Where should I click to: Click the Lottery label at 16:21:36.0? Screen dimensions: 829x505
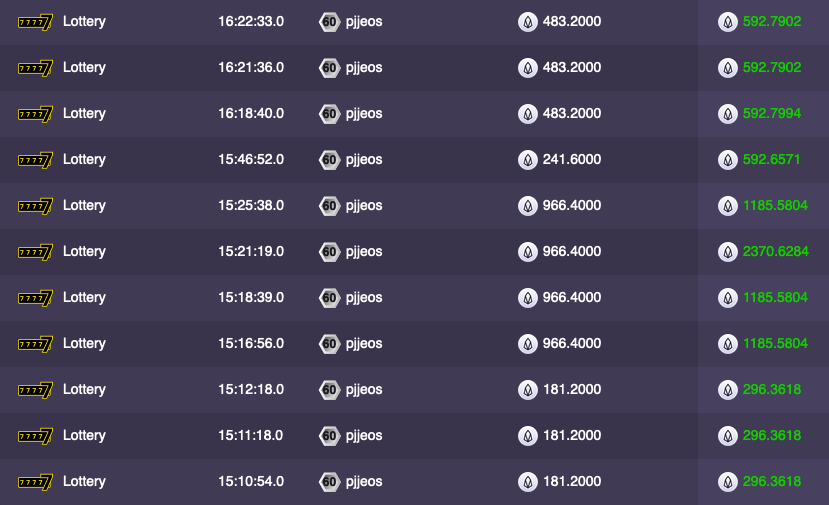(x=84, y=68)
